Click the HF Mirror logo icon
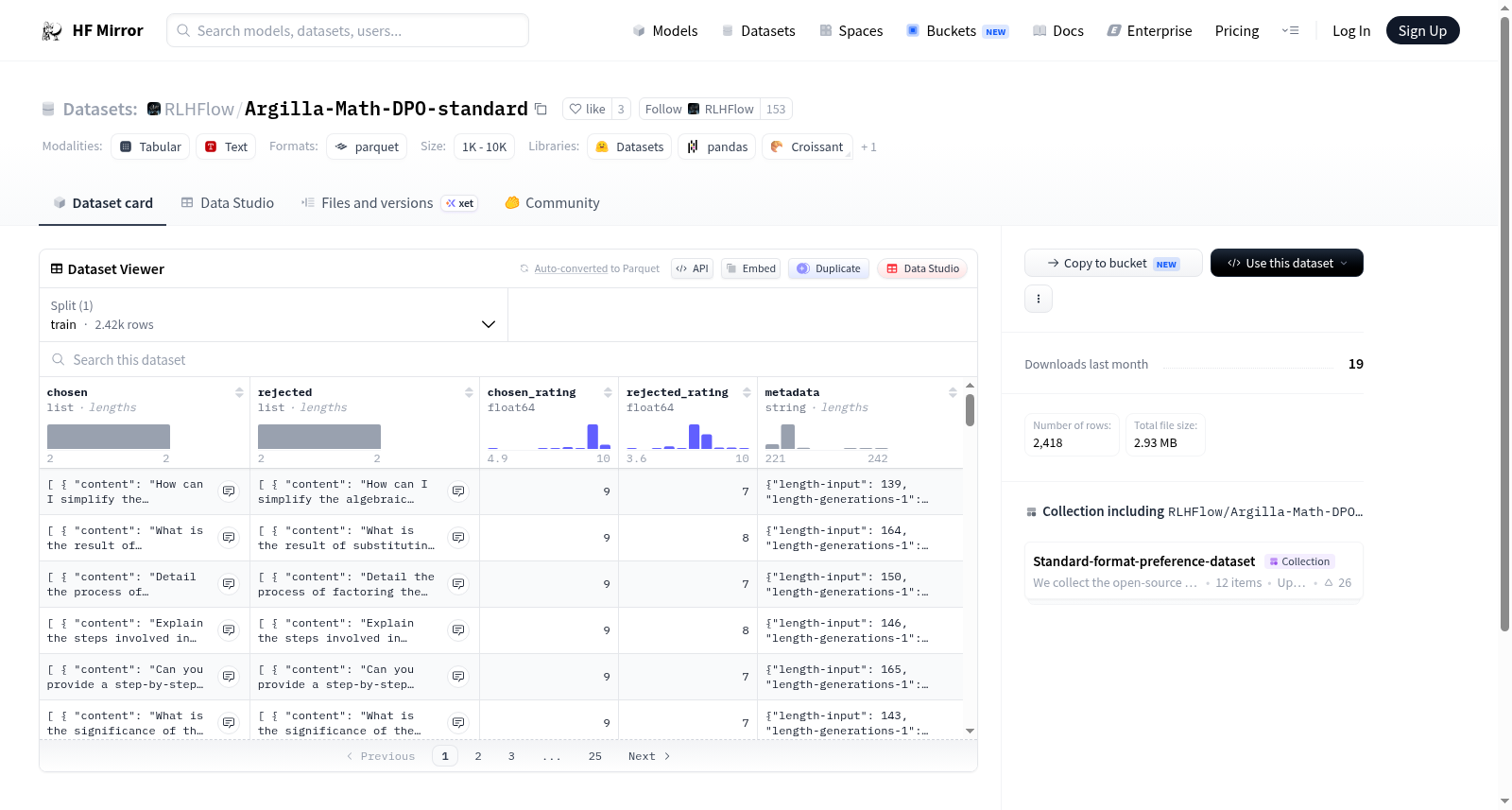 [x=52, y=31]
